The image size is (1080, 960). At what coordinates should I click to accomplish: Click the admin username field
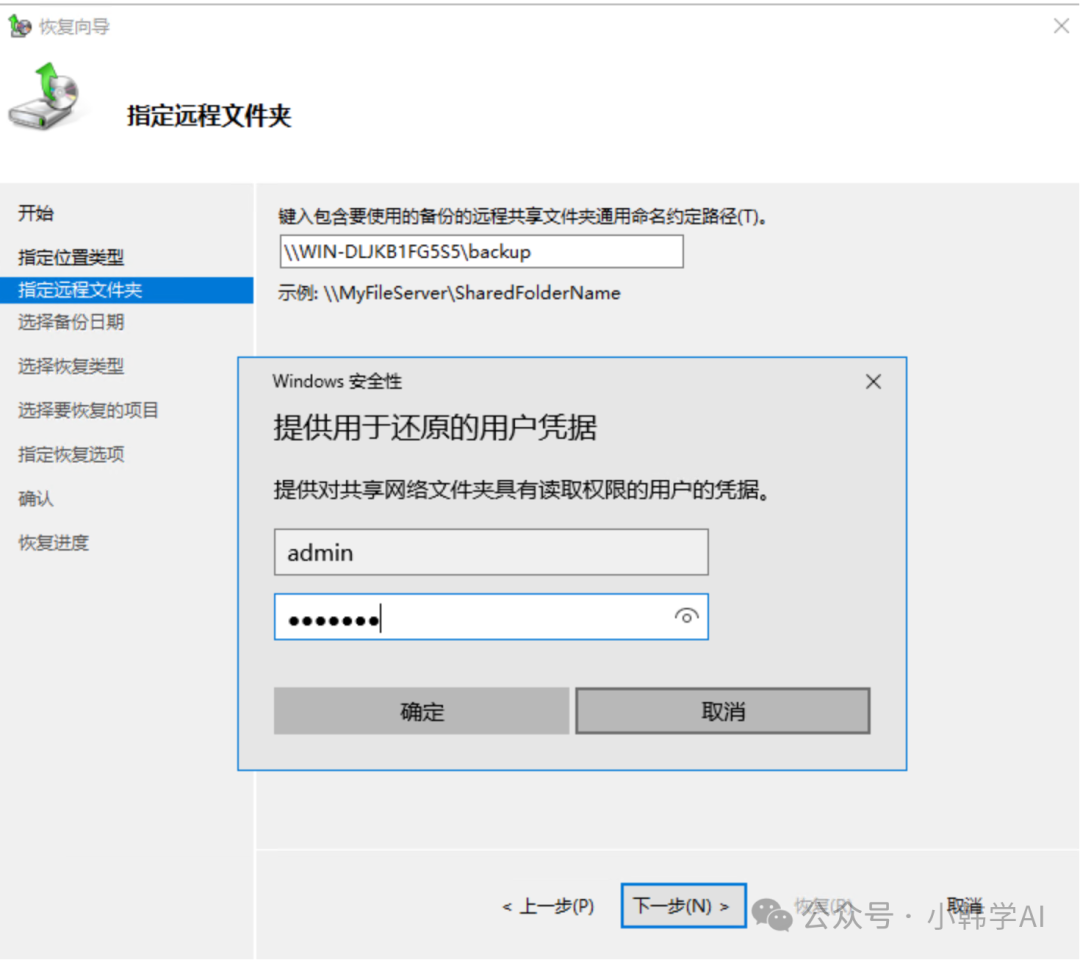click(491, 552)
